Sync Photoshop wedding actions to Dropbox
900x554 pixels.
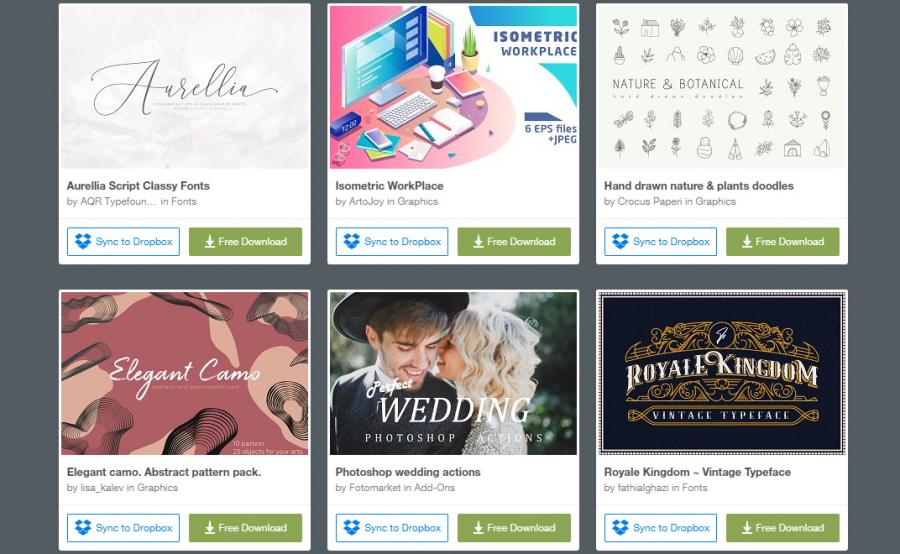point(392,528)
